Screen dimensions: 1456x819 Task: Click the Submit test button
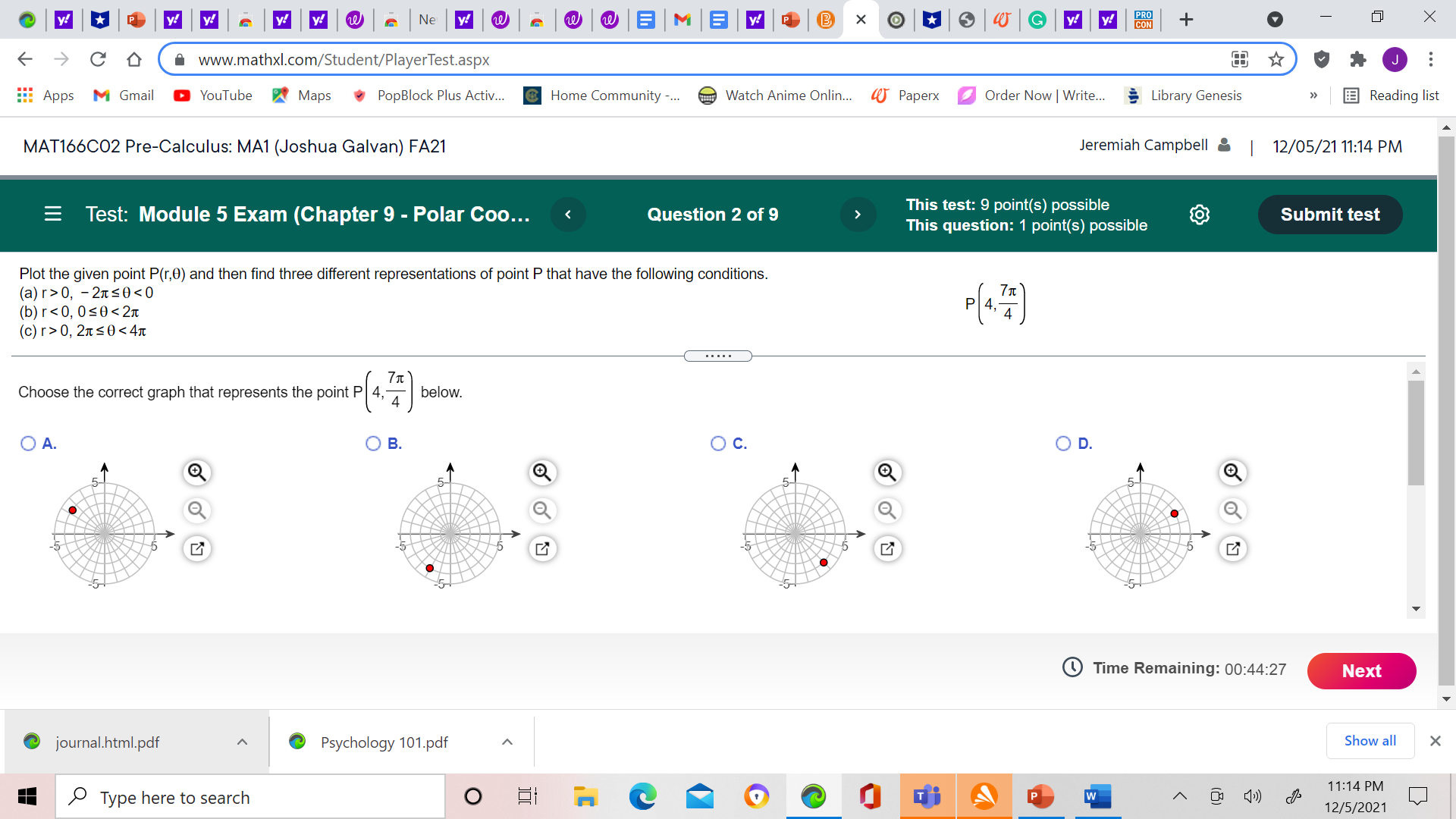(1329, 215)
